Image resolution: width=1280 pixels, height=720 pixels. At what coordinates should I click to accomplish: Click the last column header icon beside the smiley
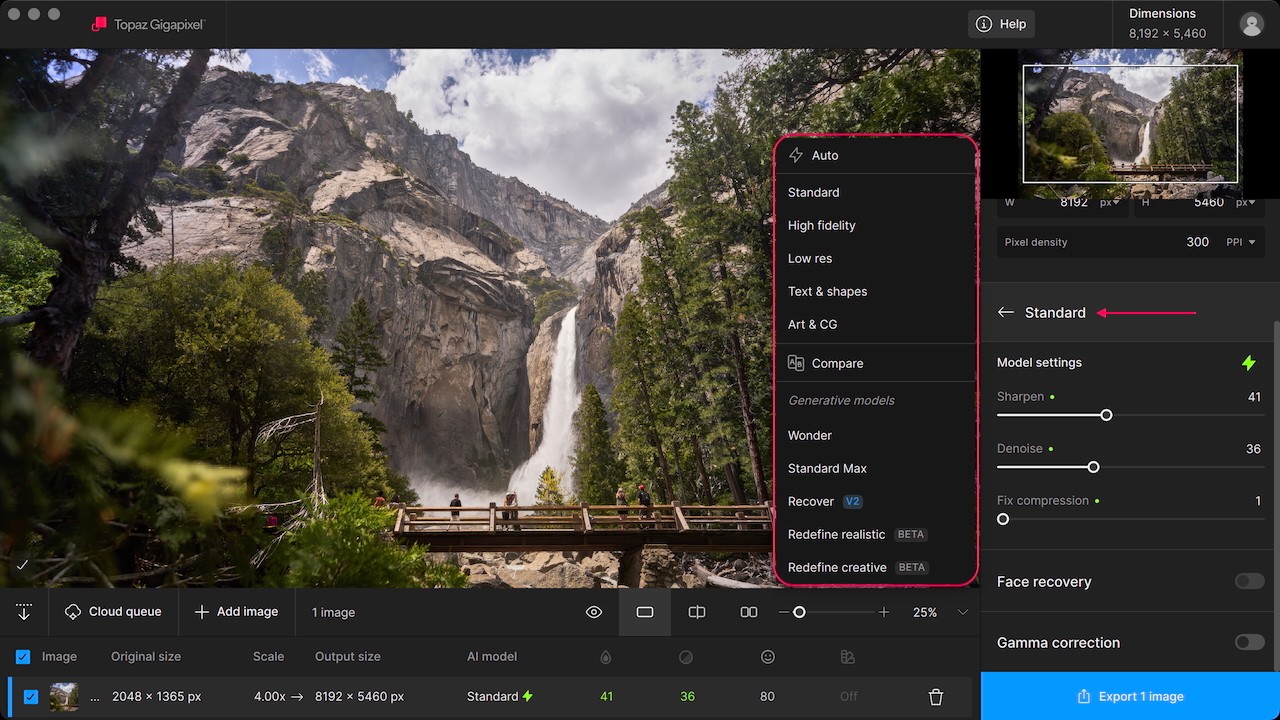click(848, 657)
